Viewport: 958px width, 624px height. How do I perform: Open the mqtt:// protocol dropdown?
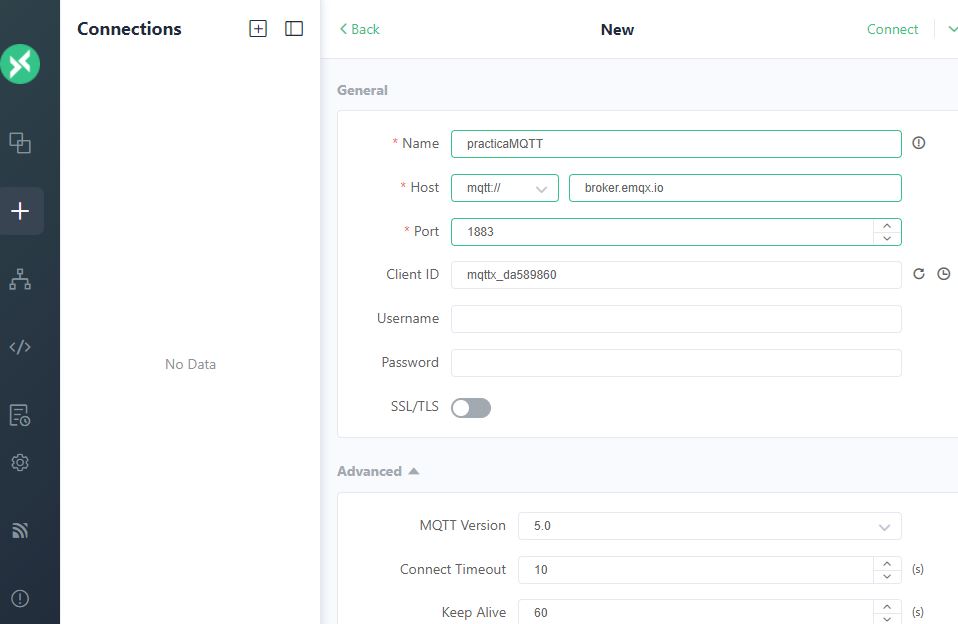pos(505,188)
